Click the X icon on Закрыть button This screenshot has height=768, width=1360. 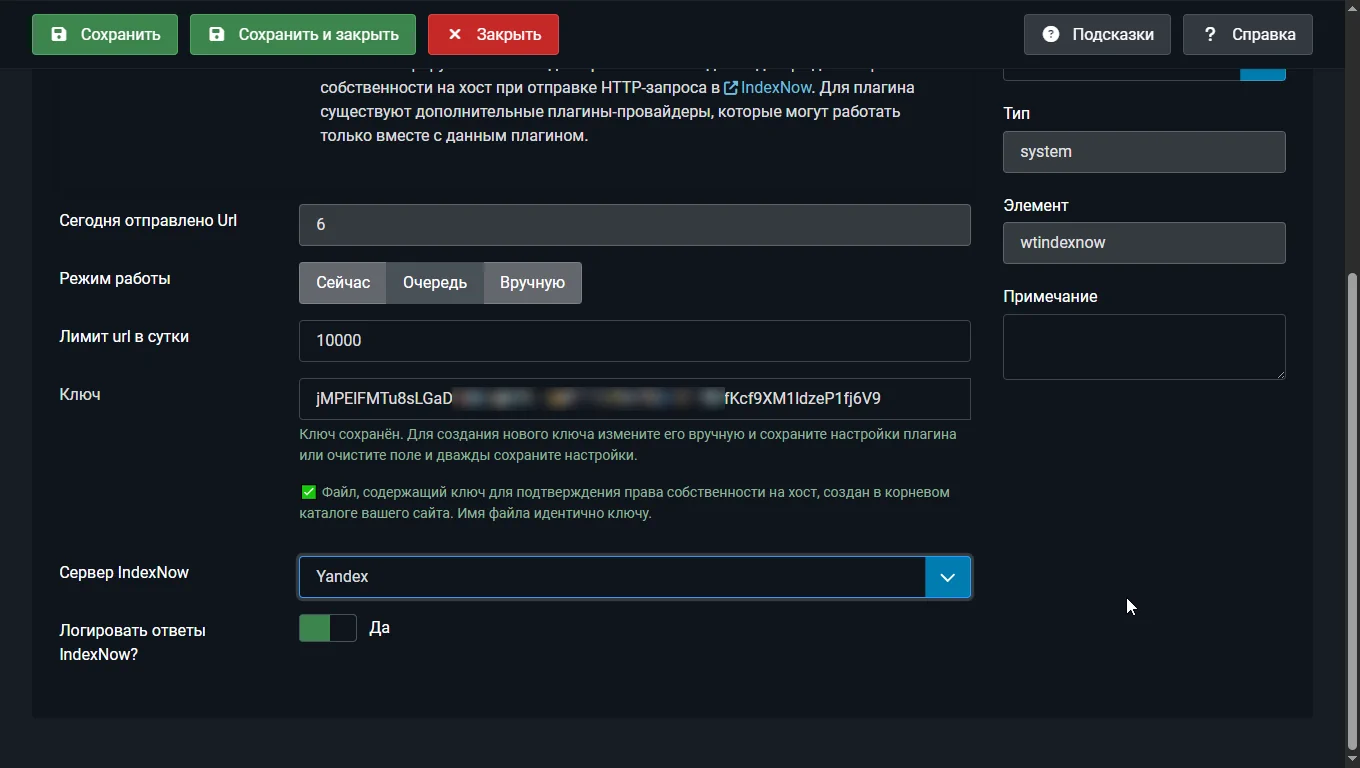455,34
